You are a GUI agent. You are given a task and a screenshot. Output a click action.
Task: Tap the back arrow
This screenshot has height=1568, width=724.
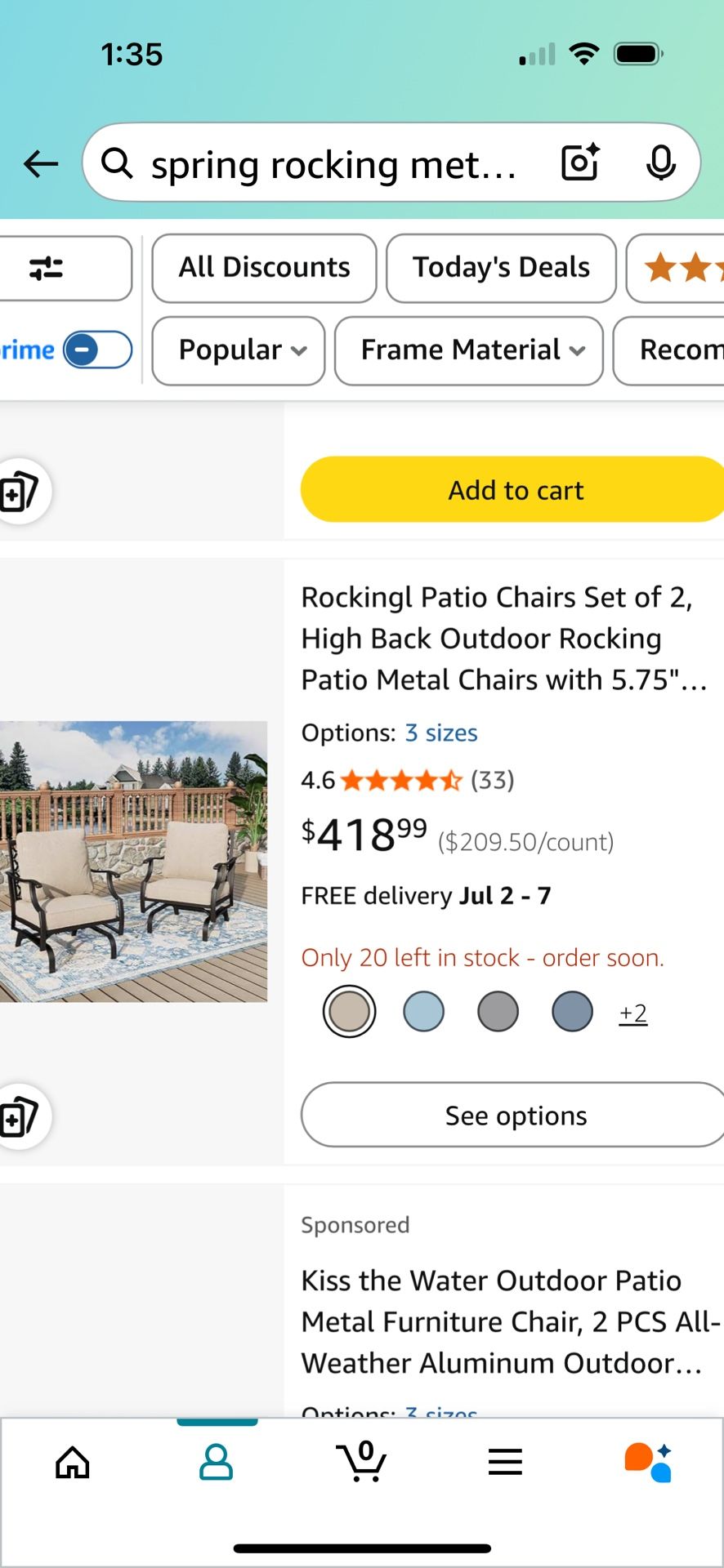pyautogui.click(x=39, y=163)
